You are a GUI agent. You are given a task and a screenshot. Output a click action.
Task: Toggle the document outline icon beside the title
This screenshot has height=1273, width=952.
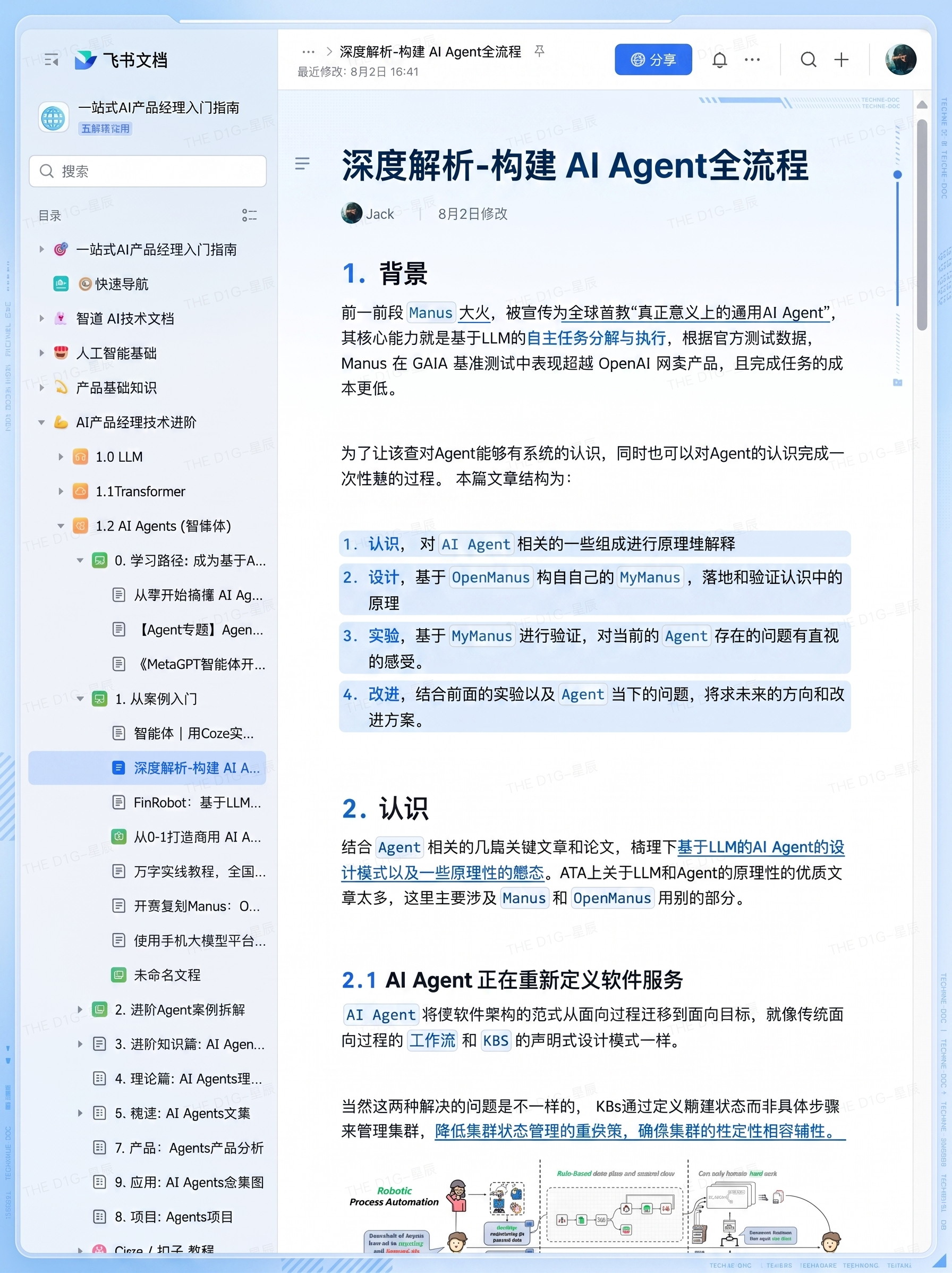tap(302, 163)
